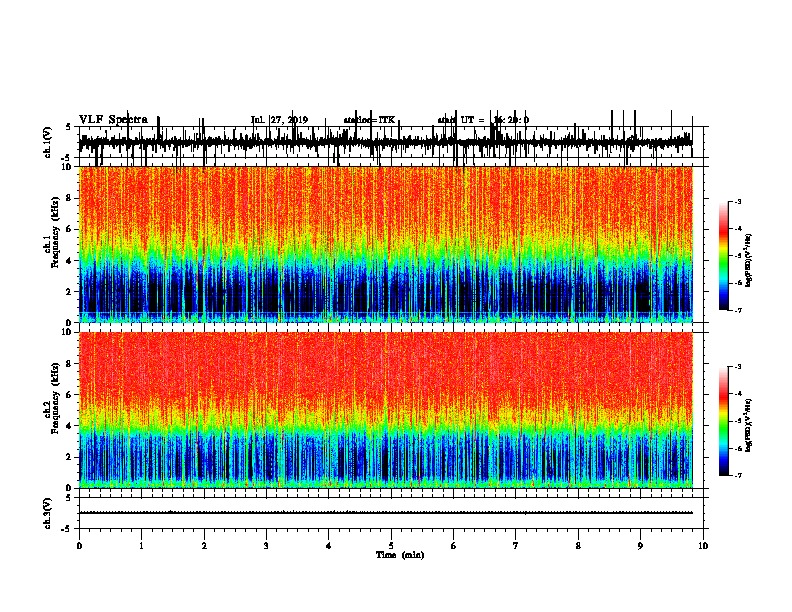Viewport: 792px width, 612px height.
Task: Select the ch.2 spectrogram plot
Action: pyautogui.click(x=385, y=410)
